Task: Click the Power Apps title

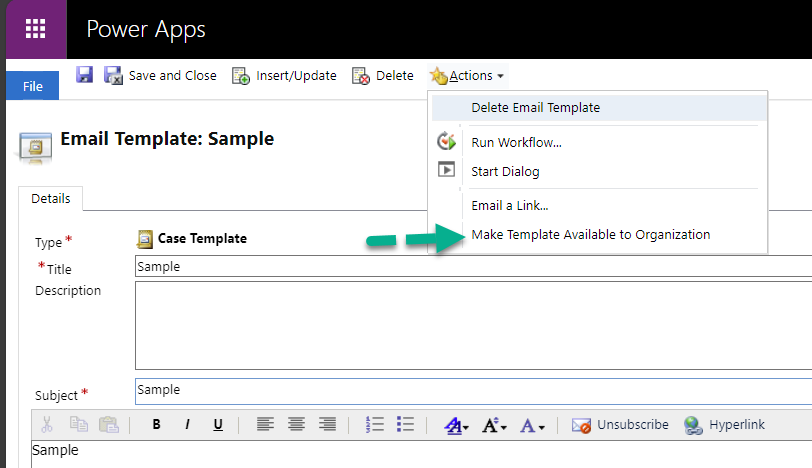Action: (146, 30)
